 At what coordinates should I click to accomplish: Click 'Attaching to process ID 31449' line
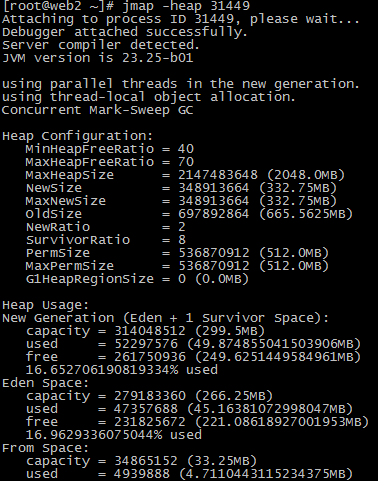(181, 19)
